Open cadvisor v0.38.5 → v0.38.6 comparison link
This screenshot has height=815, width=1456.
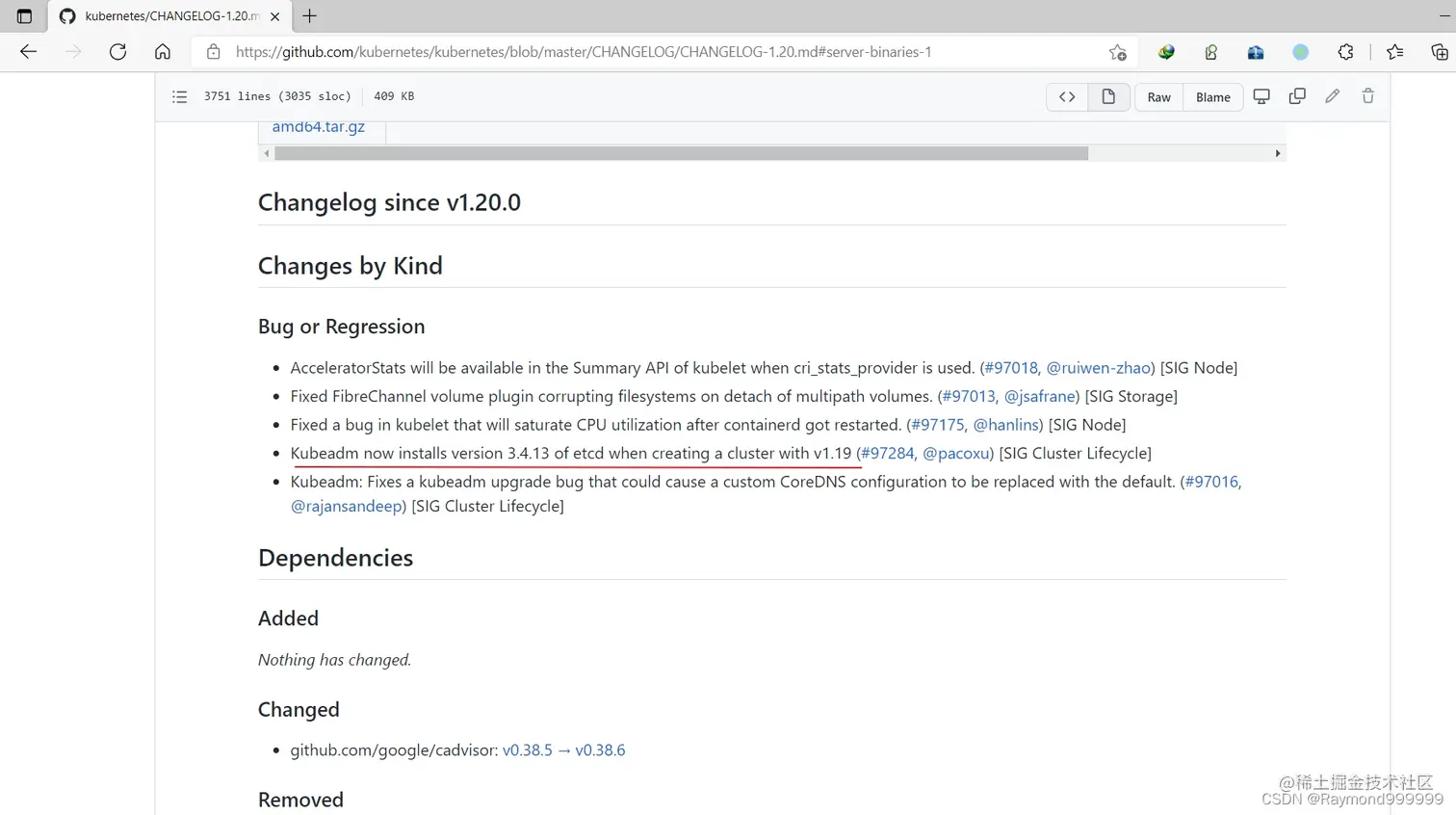563,750
